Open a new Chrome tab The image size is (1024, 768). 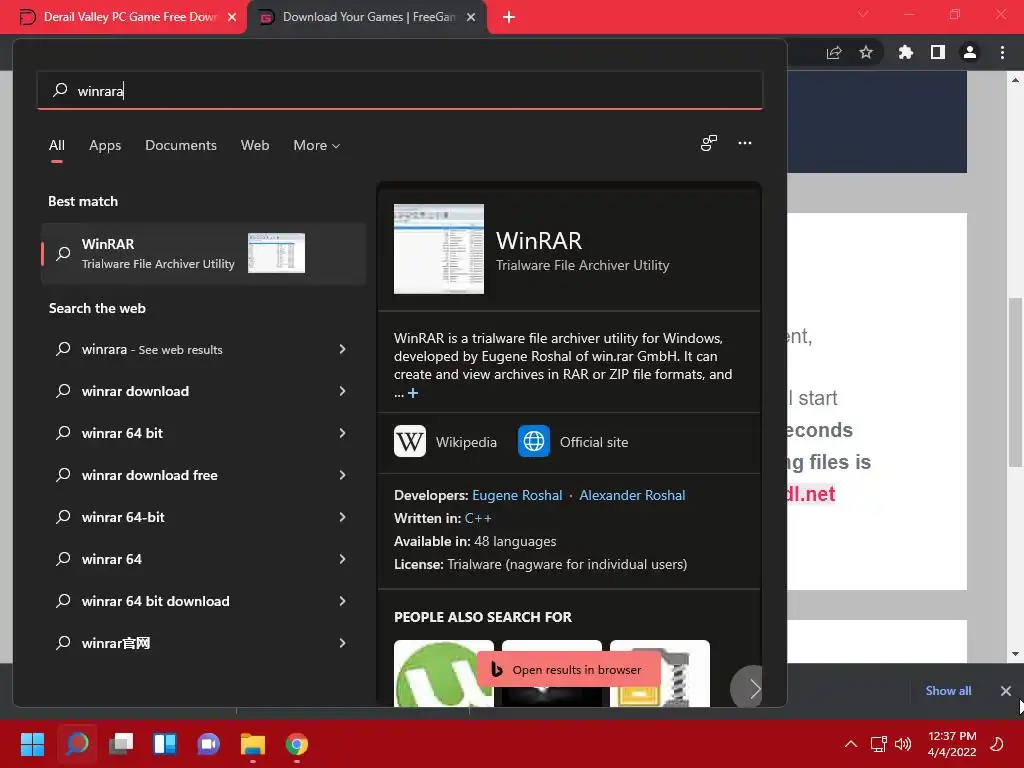pyautogui.click(x=509, y=17)
